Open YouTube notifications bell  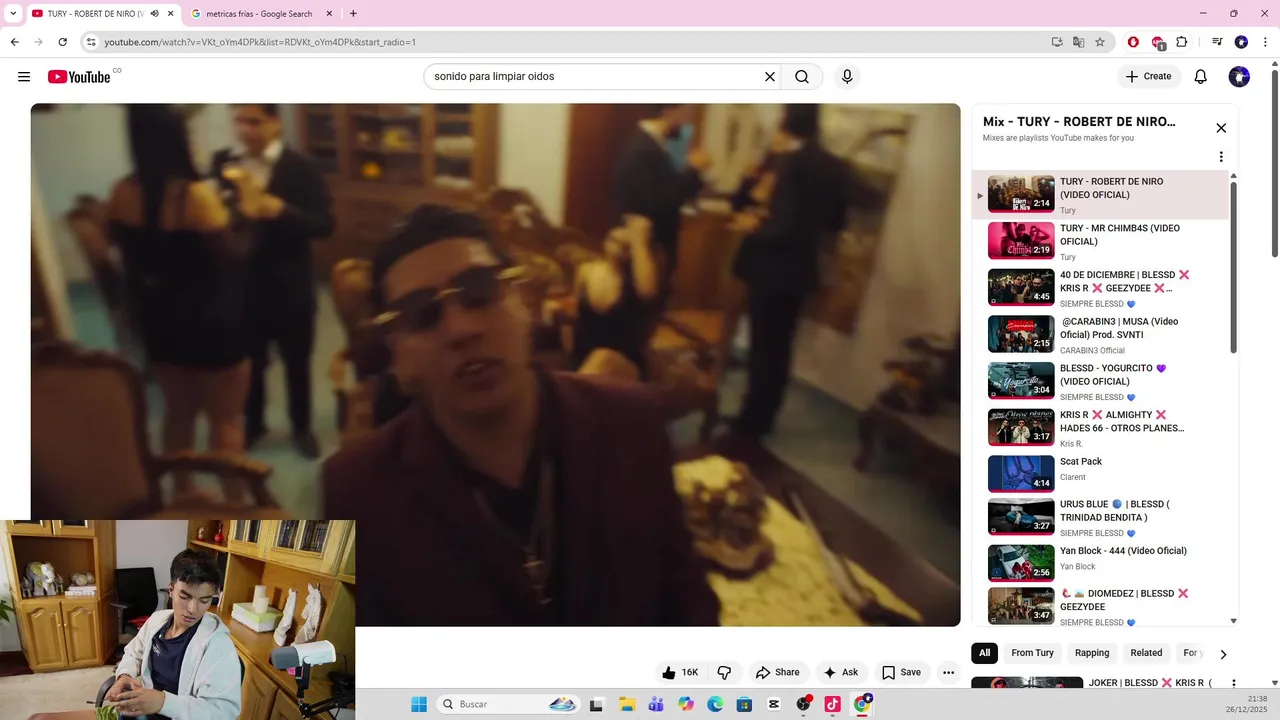pos(1201,77)
